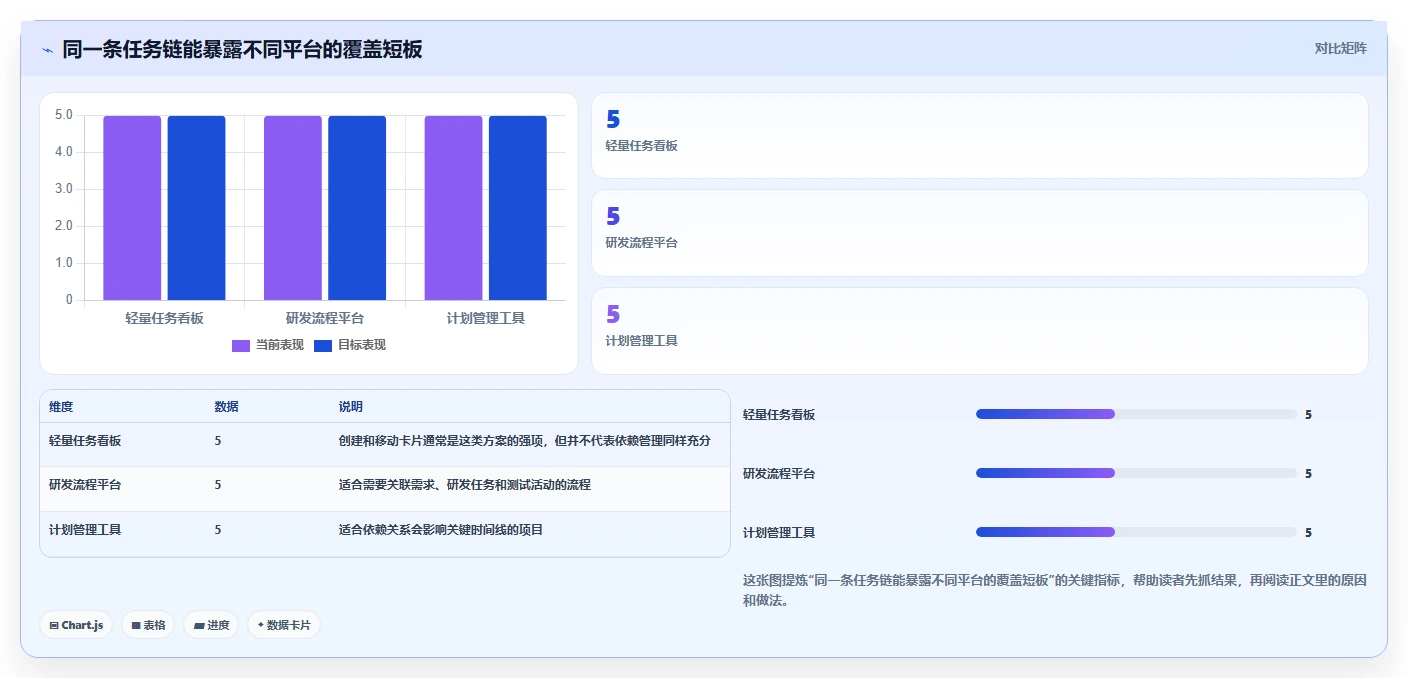Click the 计划管理工具 progress bar
The image size is (1408, 678).
1136,532
